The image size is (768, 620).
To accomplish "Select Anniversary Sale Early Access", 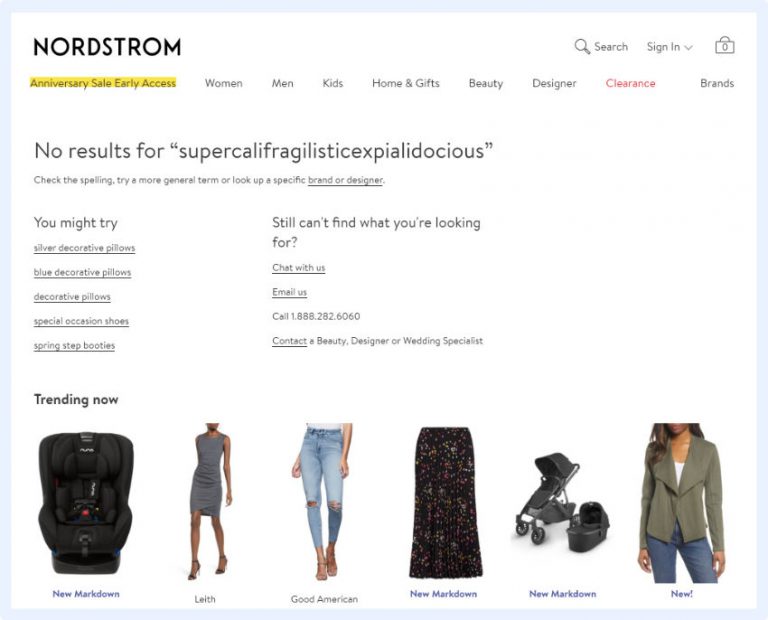I will click(x=103, y=83).
